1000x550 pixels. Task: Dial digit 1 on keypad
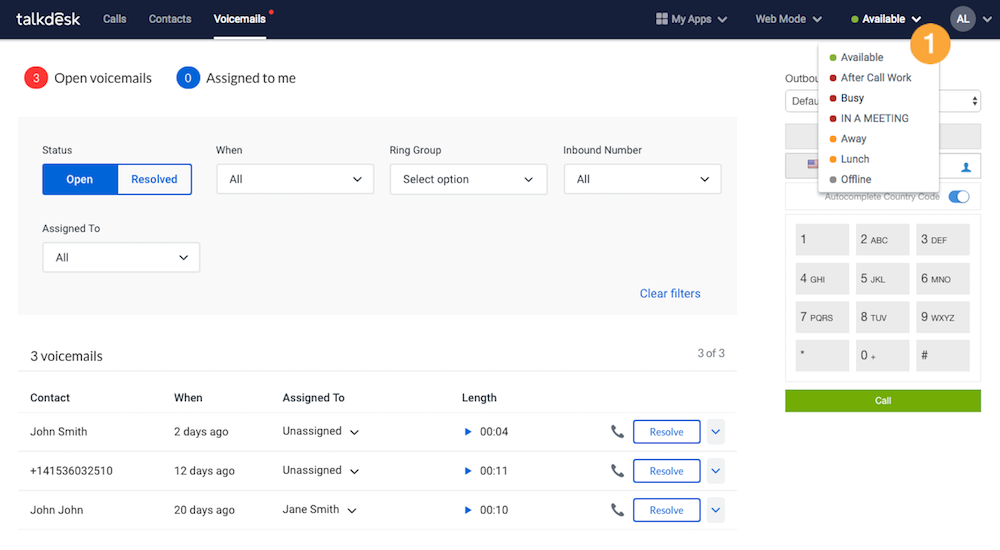(x=822, y=239)
